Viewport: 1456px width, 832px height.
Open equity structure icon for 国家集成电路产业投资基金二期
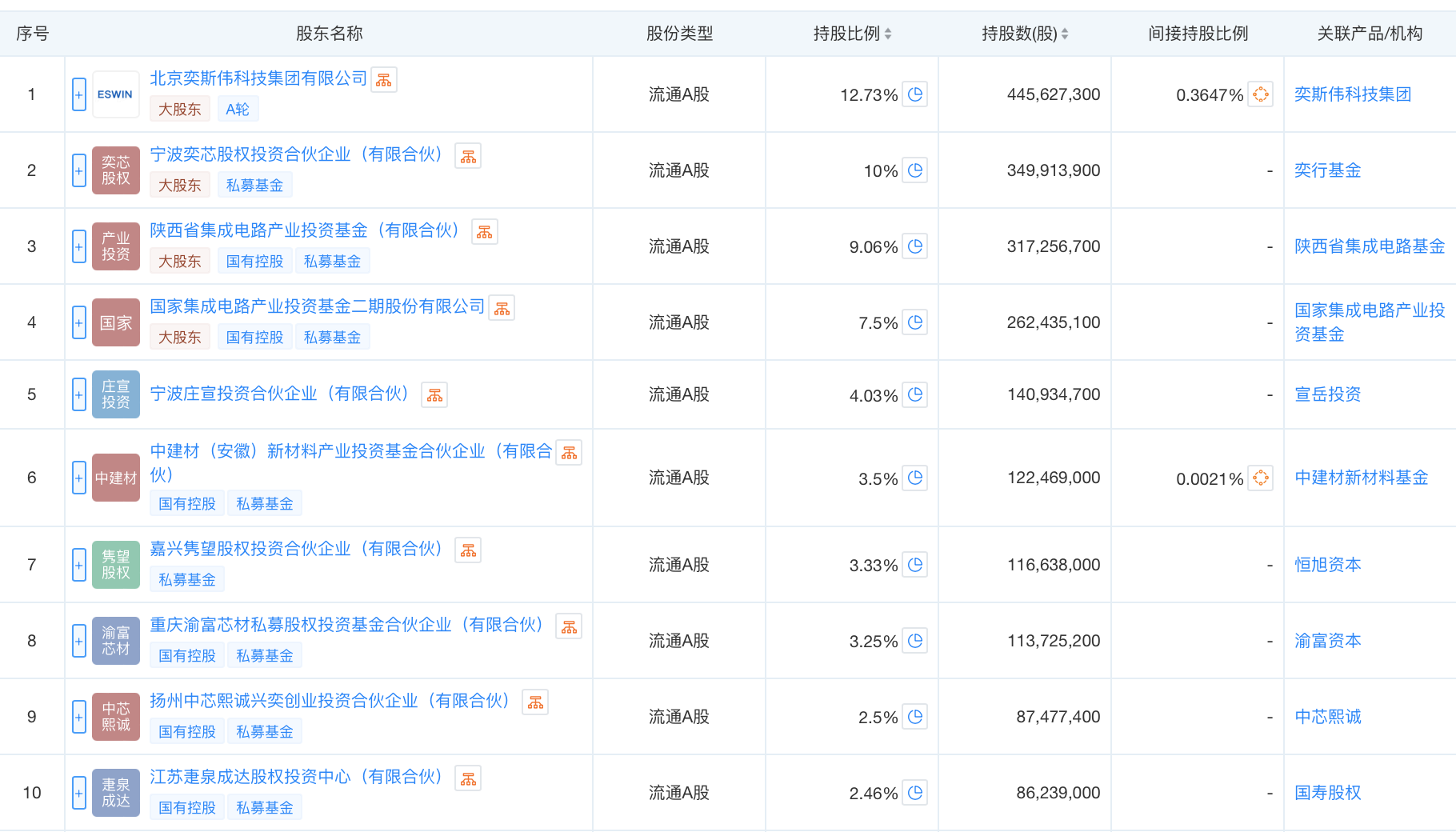coord(502,308)
